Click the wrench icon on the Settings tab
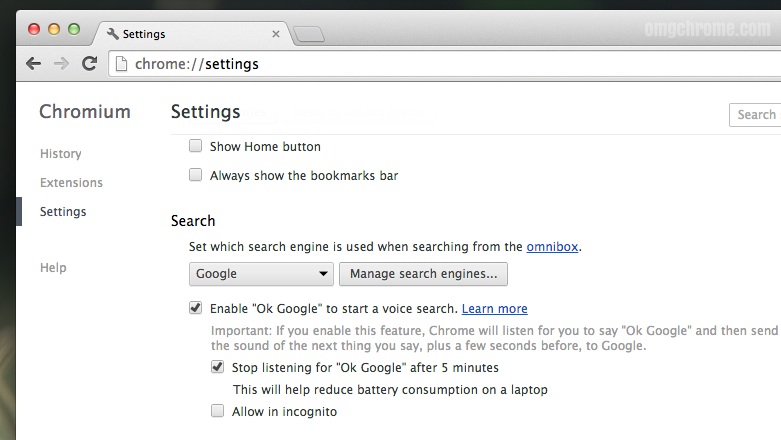This screenshot has width=781, height=440. click(x=112, y=34)
